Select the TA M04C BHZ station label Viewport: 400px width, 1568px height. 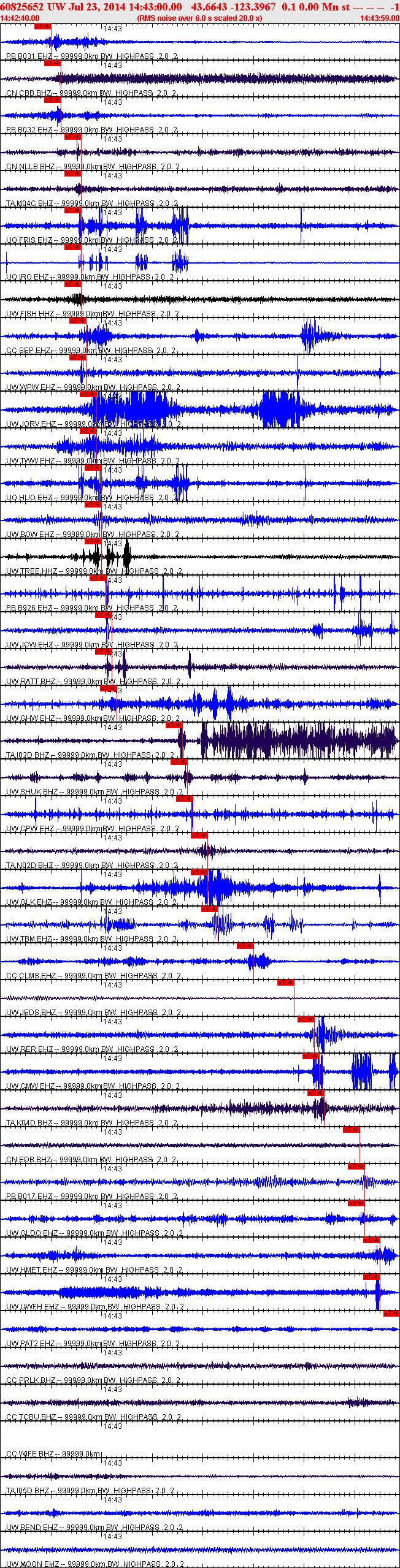click(92, 204)
